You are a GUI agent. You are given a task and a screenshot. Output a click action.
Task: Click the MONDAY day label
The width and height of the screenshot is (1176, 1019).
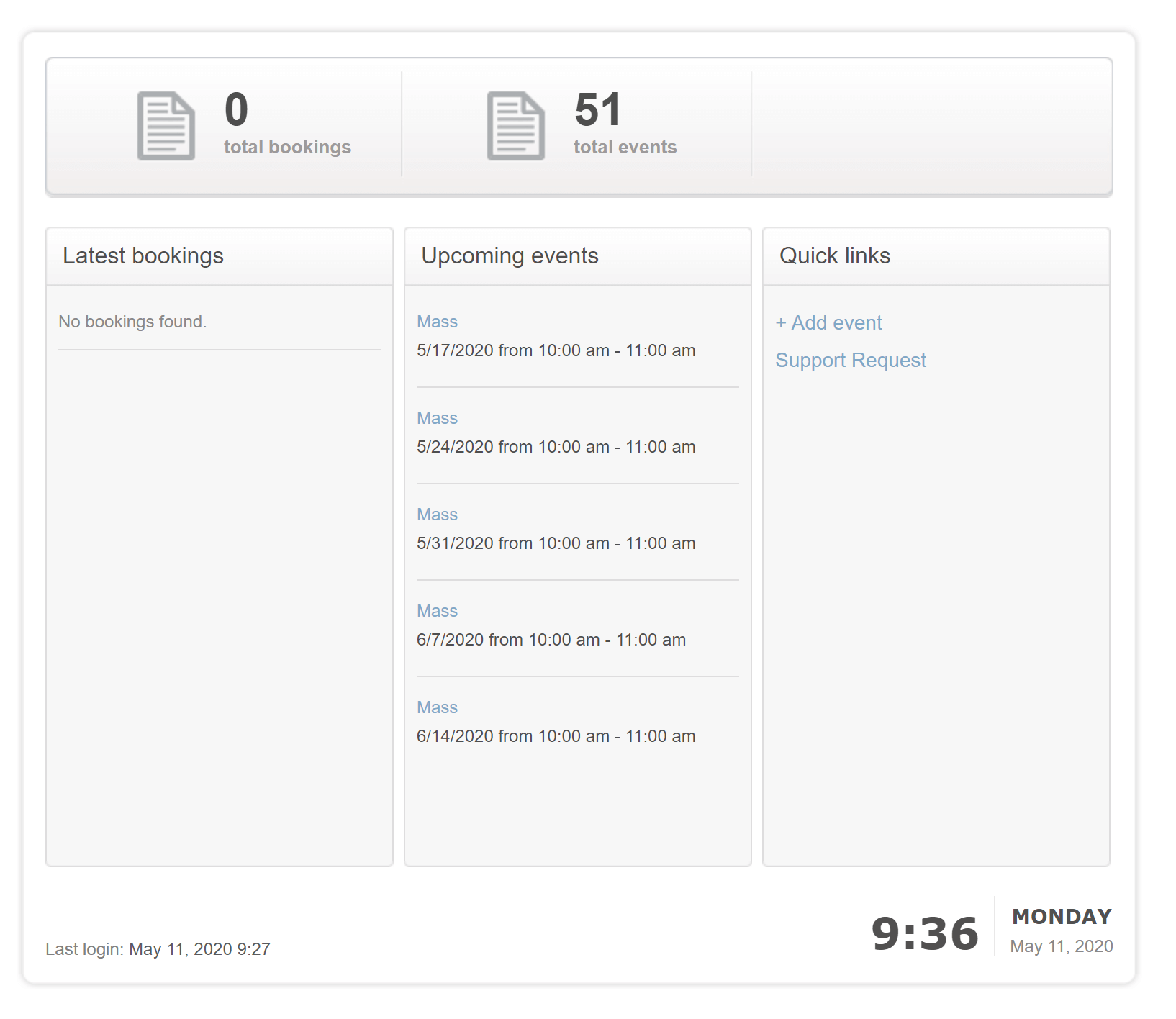(1062, 917)
